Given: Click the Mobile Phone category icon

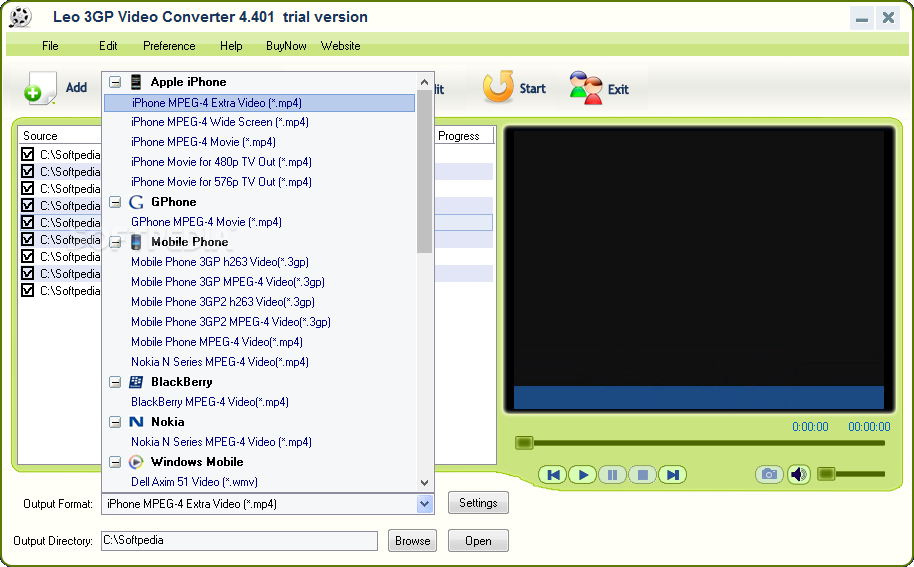Looking at the screenshot, I should click(136, 242).
